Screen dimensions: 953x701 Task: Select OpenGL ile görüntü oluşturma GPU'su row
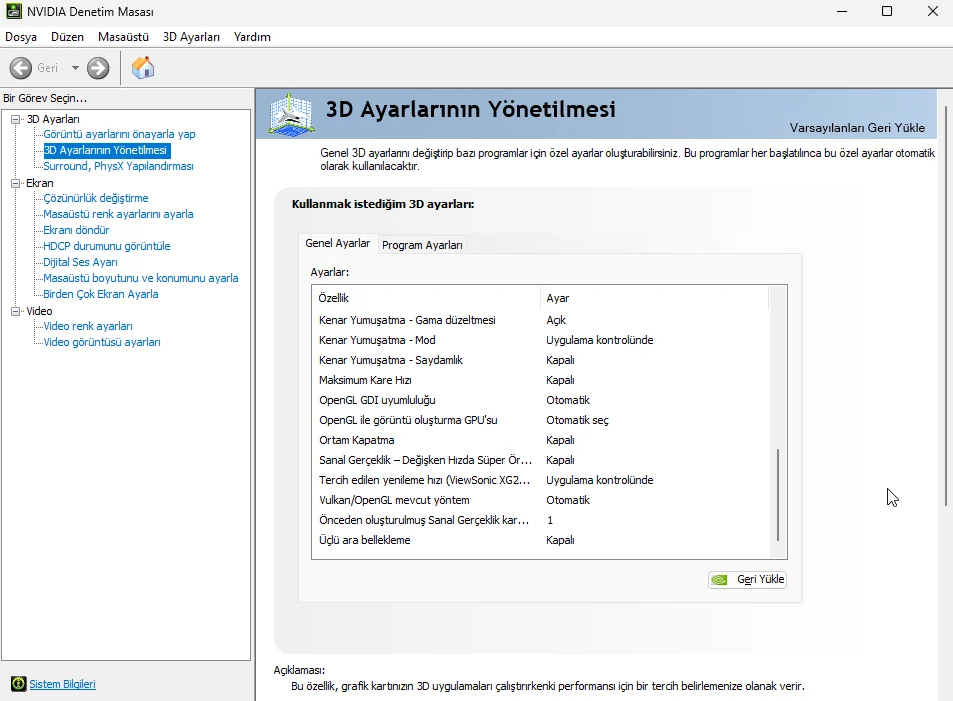tap(541, 420)
